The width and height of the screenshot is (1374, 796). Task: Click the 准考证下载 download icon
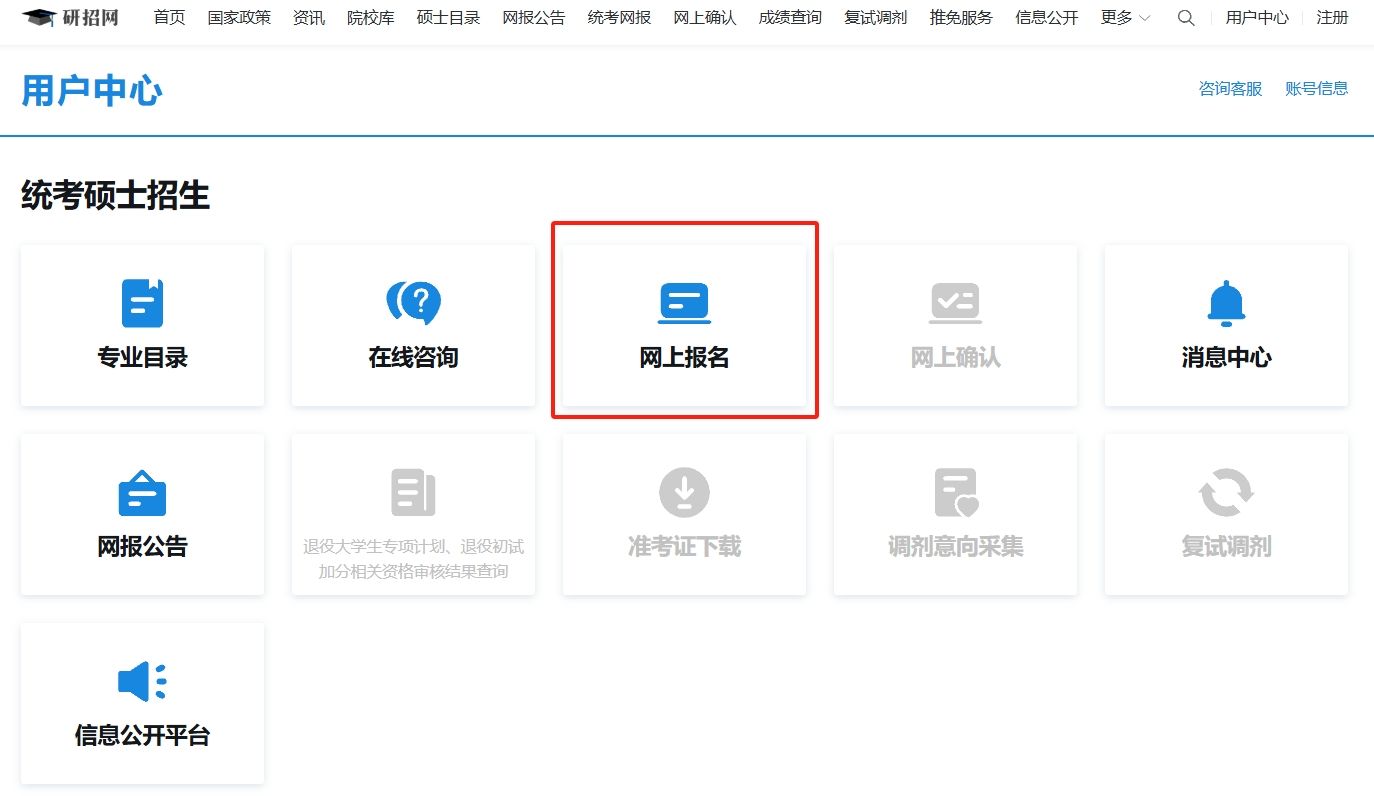(x=684, y=492)
